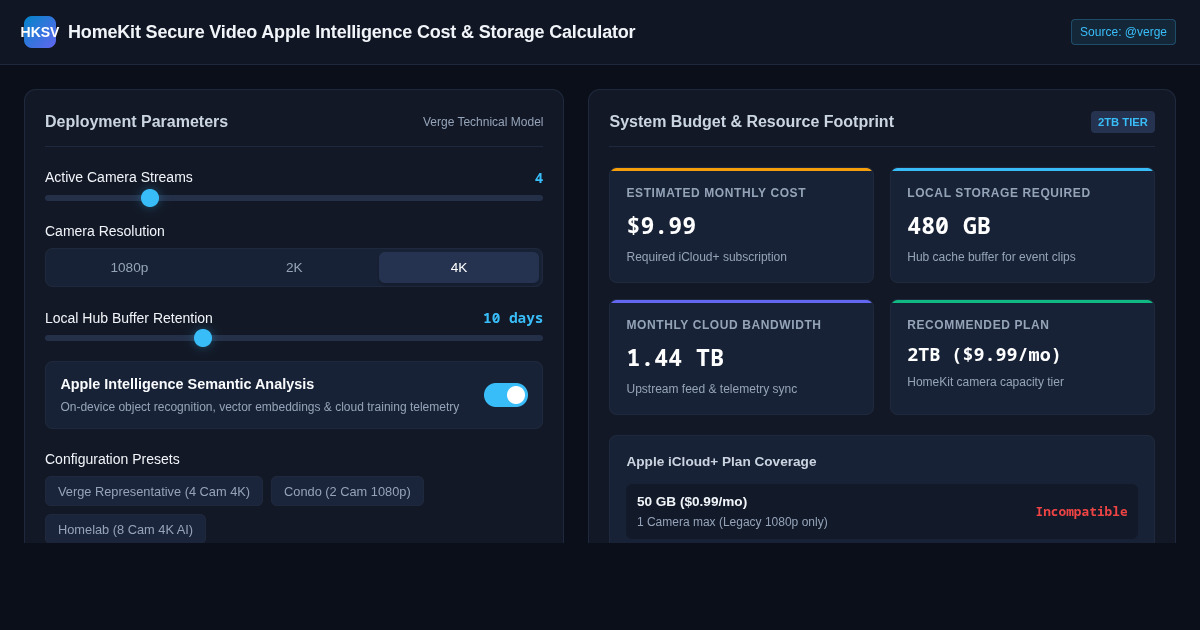Click the page title HomeKit Secure Video calculator

pyautogui.click(x=351, y=32)
